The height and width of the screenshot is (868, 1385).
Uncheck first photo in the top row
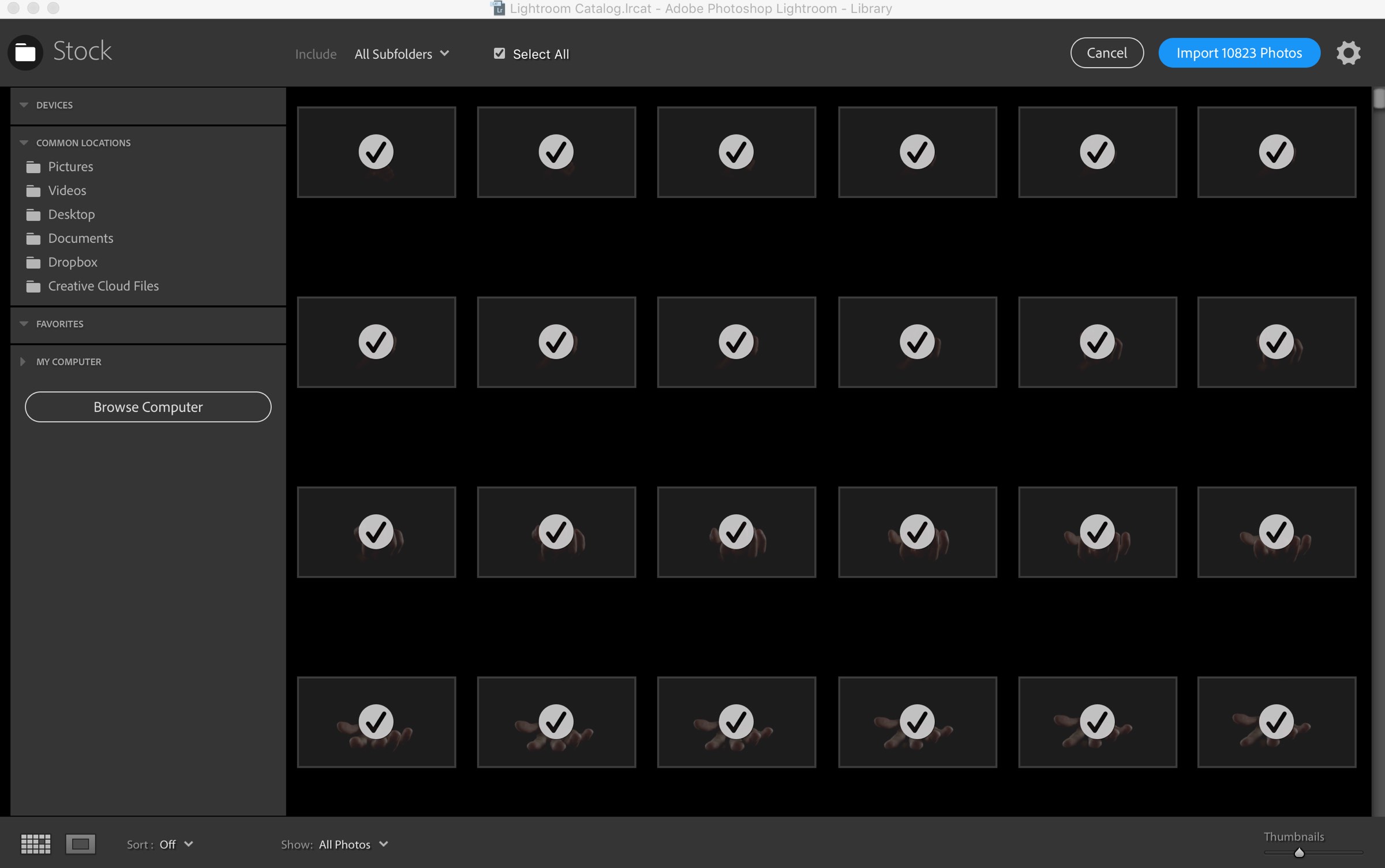(376, 152)
